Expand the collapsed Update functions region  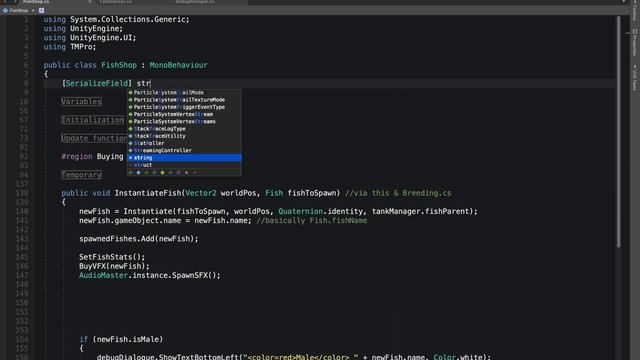pos(94,138)
